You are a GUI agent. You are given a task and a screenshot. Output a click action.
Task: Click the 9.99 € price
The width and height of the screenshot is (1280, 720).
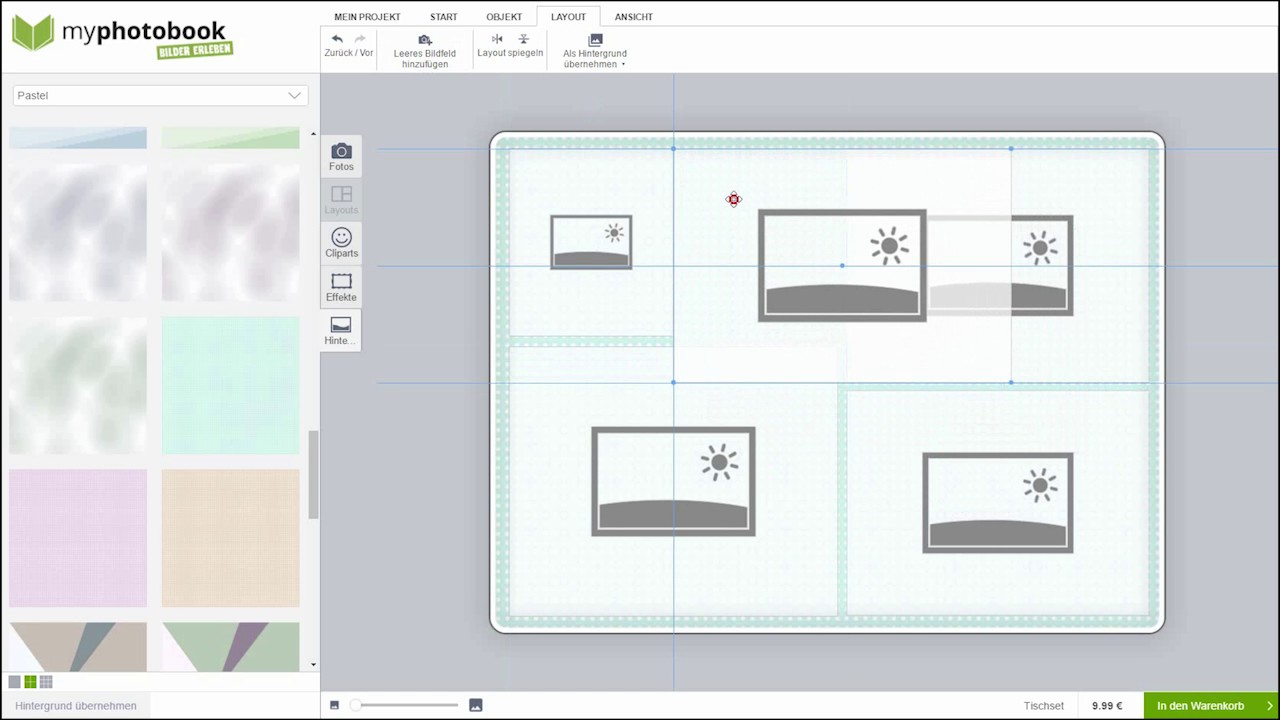(x=1107, y=706)
